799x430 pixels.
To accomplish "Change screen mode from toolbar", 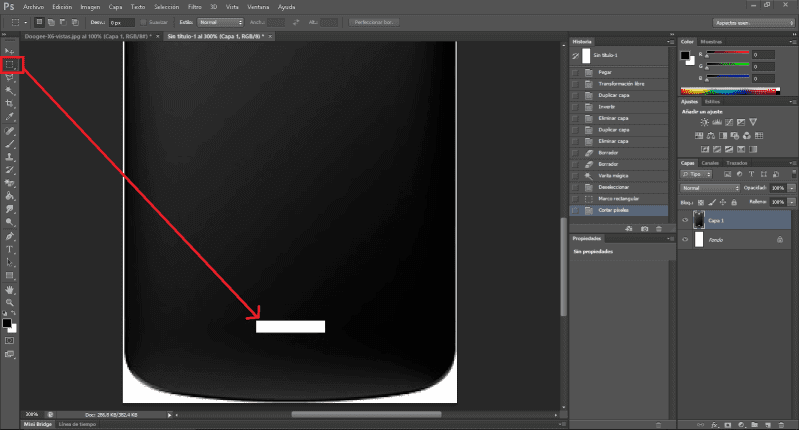I will (x=9, y=354).
